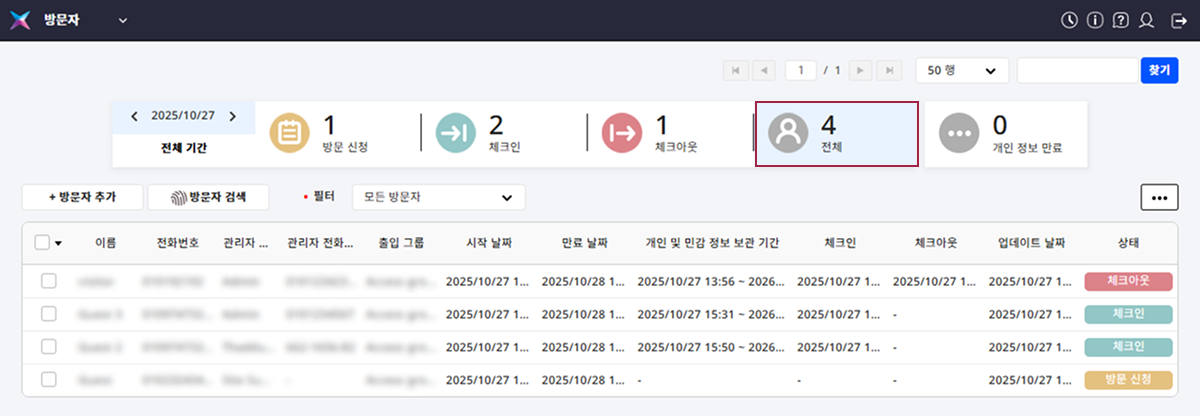The width and height of the screenshot is (1200, 416).
Task: Click the logout icon
Action: pos(1178,20)
